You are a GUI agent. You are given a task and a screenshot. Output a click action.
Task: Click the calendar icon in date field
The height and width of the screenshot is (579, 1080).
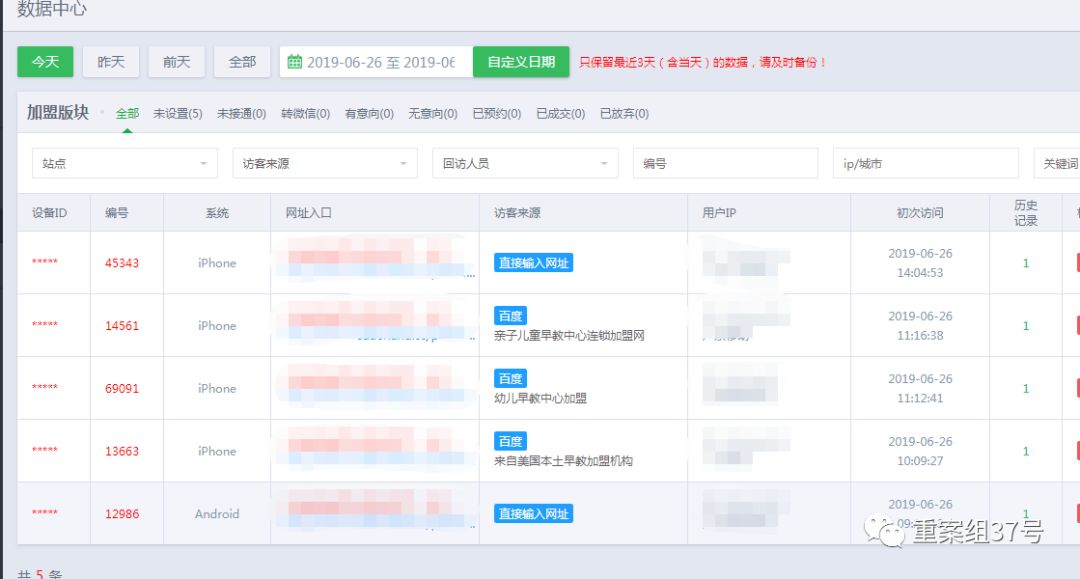(x=295, y=62)
